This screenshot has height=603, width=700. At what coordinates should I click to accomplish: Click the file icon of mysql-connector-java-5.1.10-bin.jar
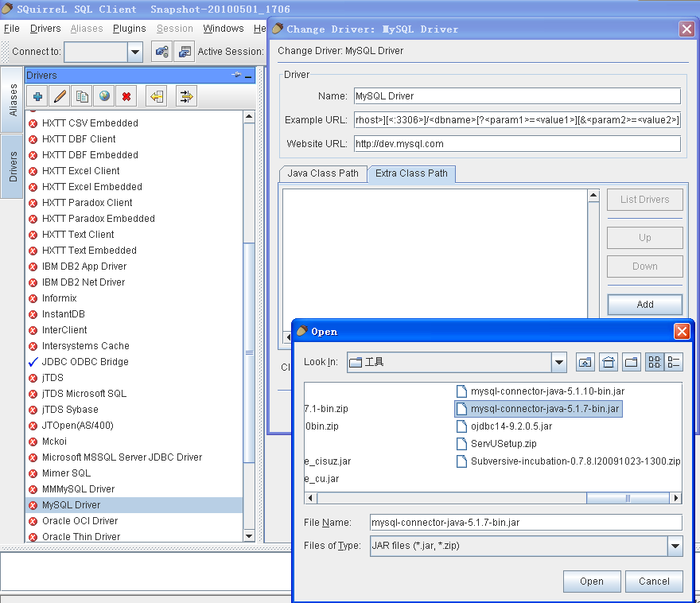[x=462, y=391]
